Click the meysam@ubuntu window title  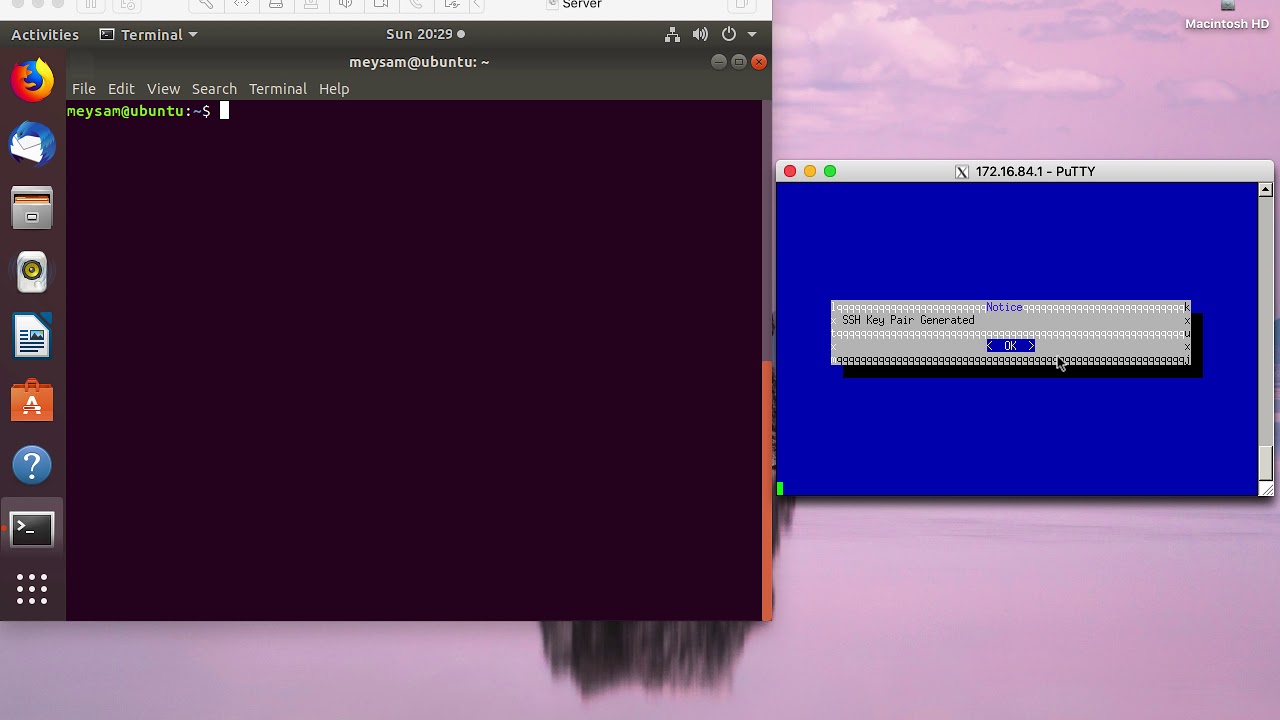tap(419, 62)
